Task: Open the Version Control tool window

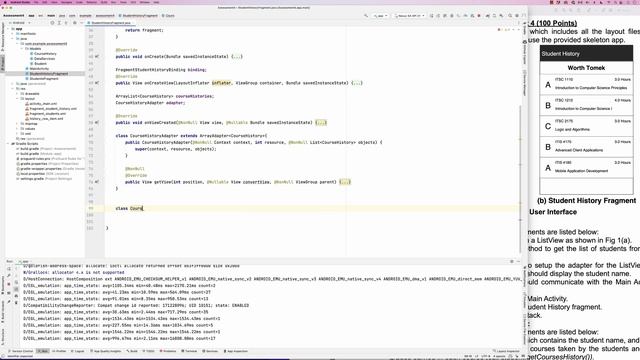Action: [21, 351]
